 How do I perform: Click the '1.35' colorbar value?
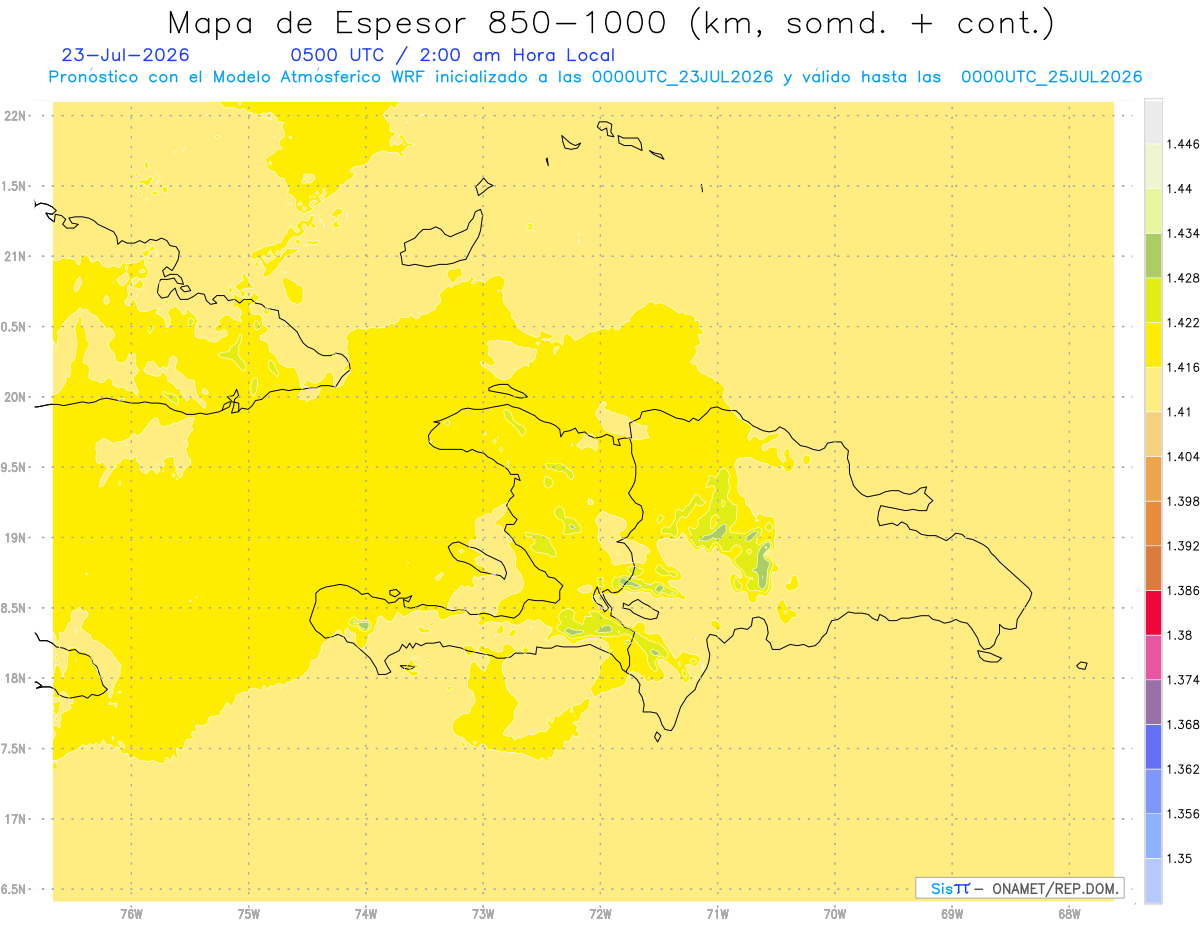pos(1178,858)
